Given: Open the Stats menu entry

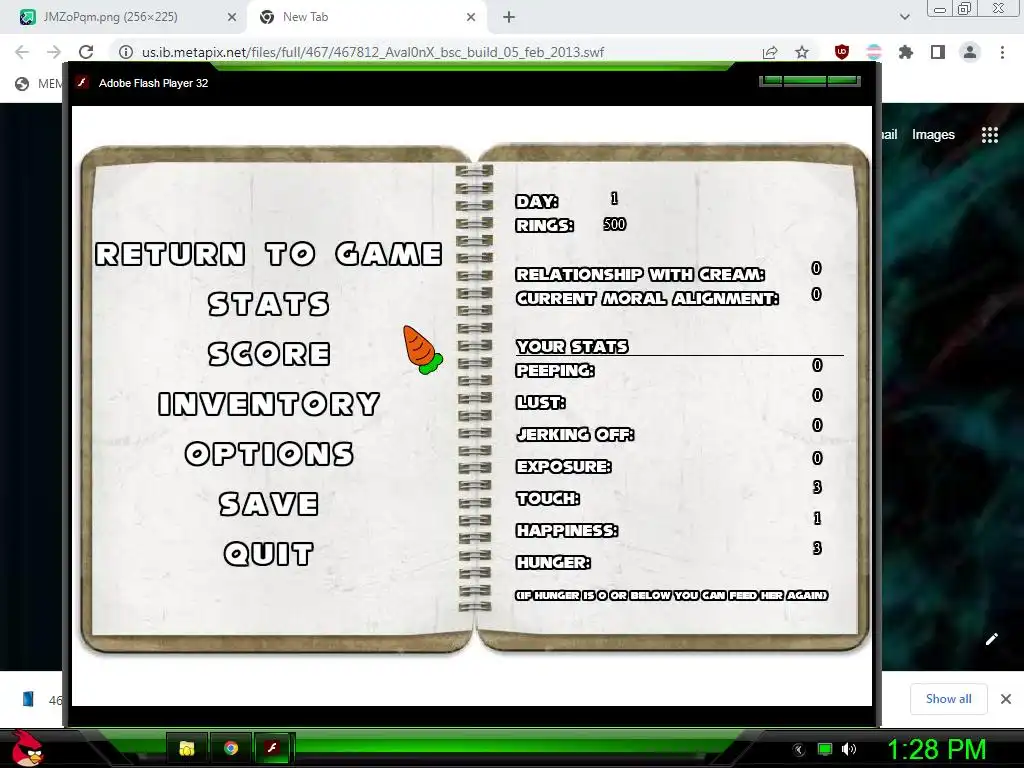Looking at the screenshot, I should tap(268, 304).
